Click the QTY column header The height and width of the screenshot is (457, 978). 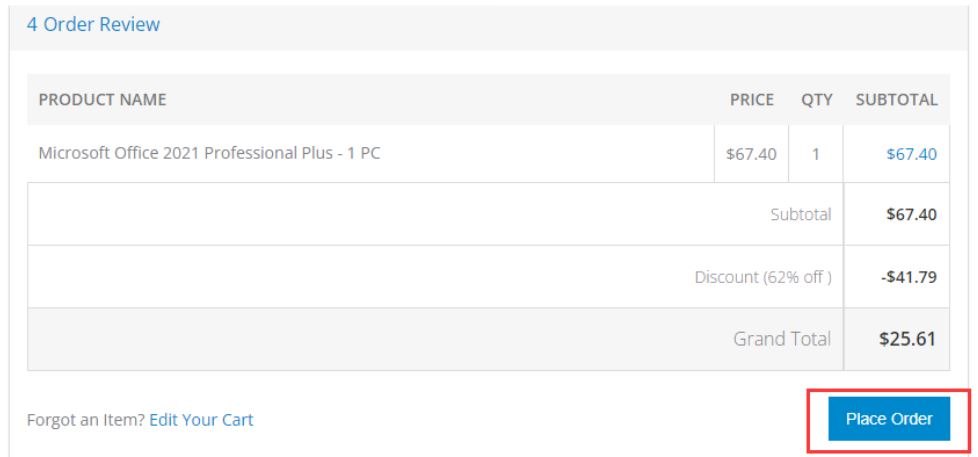pyautogui.click(x=816, y=100)
